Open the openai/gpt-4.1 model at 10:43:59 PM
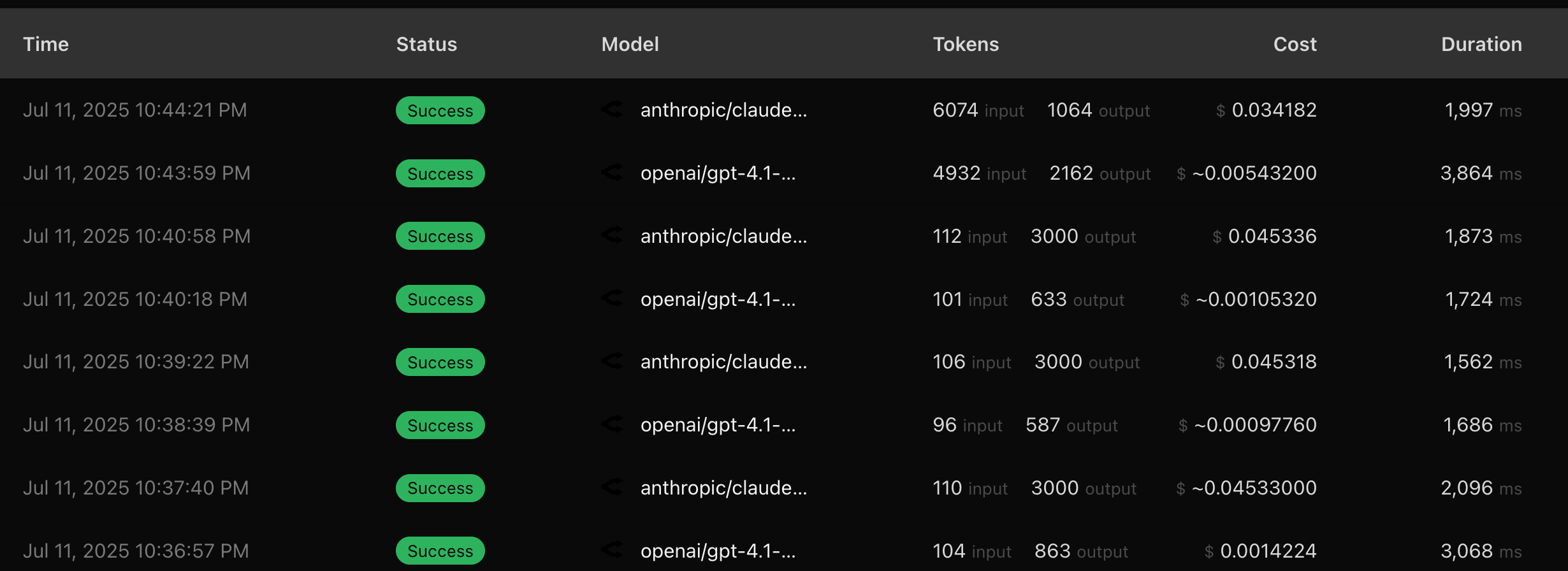The width and height of the screenshot is (1568, 571). (x=718, y=173)
